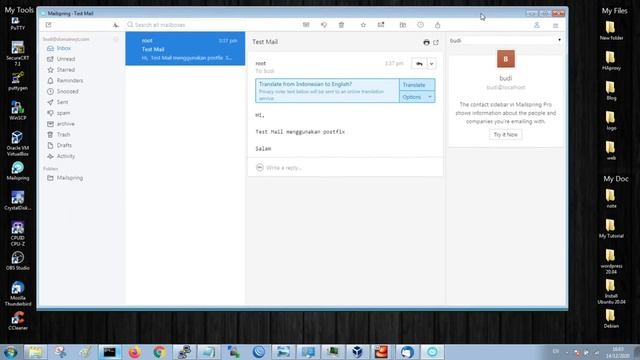Click the Test Mail subject heading

pyautogui.click(x=265, y=42)
